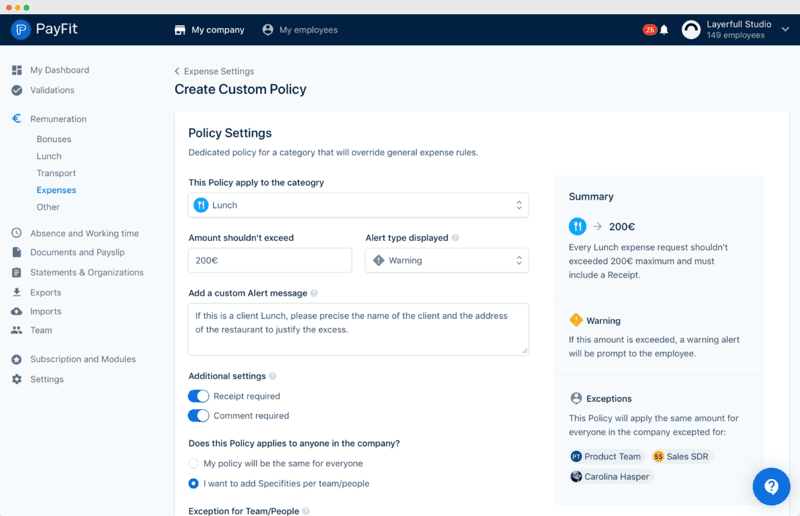Viewport: 800px width, 516px height.
Task: Click the My employees person icon
Action: 267,30
